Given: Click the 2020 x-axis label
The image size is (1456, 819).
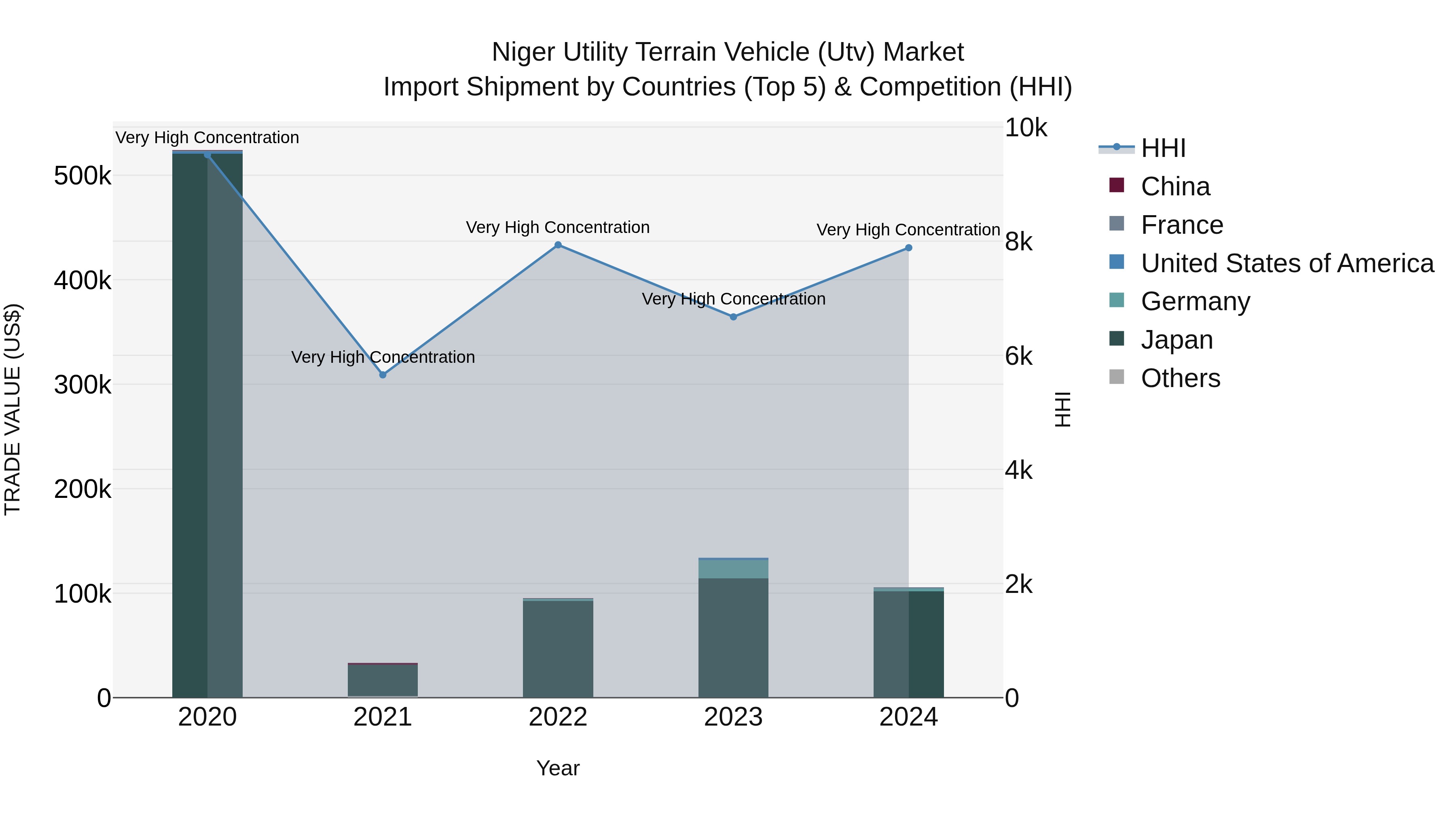Looking at the screenshot, I should tap(207, 717).
